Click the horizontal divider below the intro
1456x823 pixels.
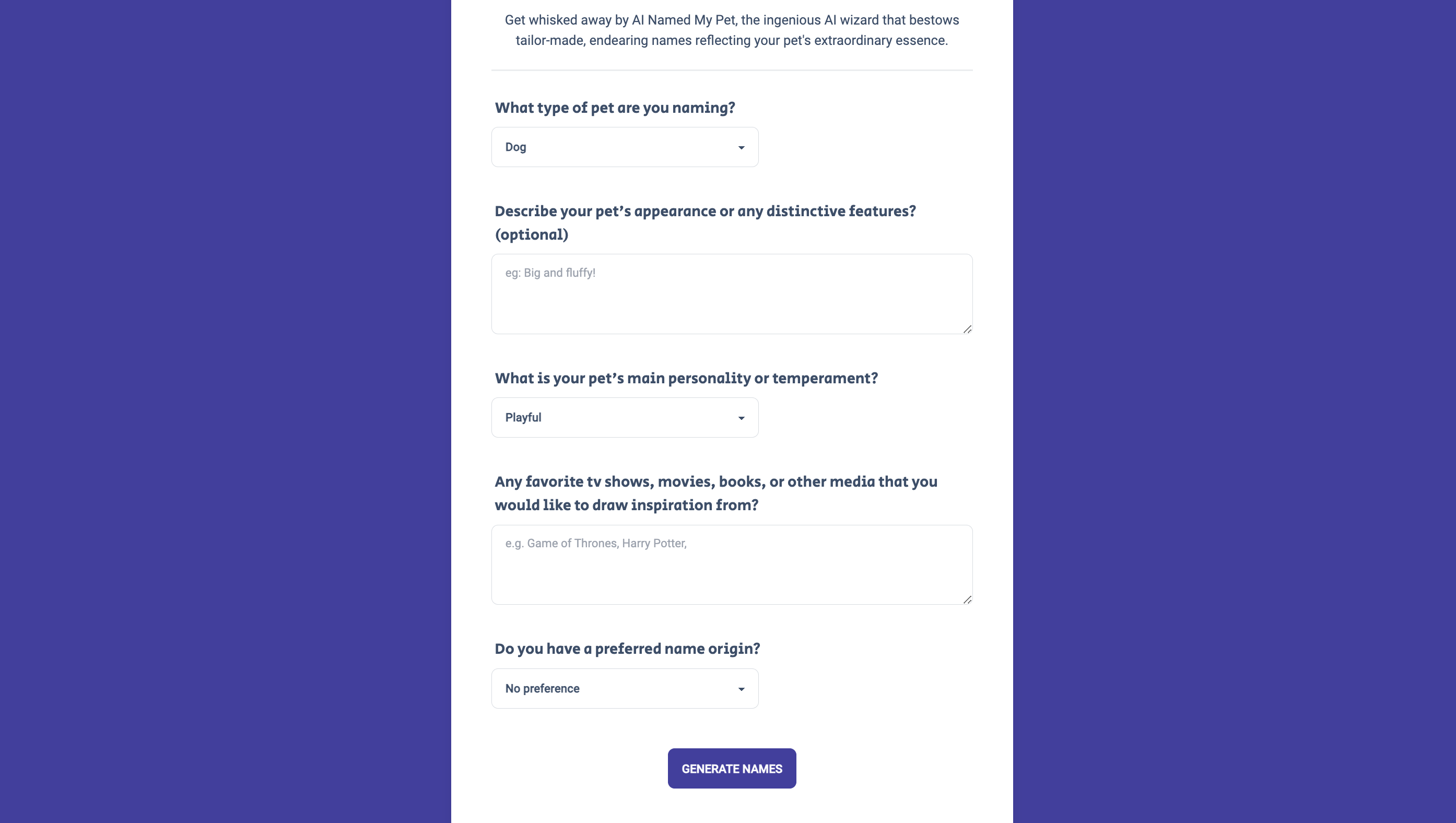coord(731,70)
